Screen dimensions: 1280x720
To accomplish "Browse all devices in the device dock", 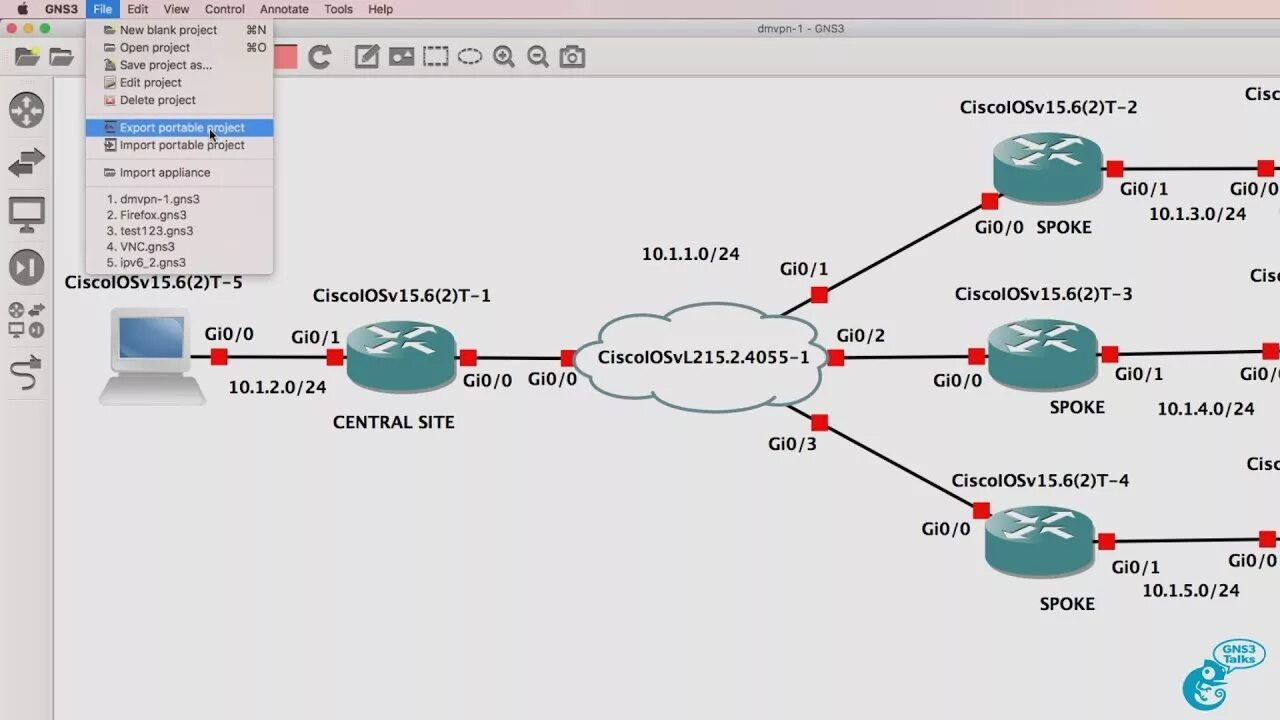I will [x=27, y=320].
